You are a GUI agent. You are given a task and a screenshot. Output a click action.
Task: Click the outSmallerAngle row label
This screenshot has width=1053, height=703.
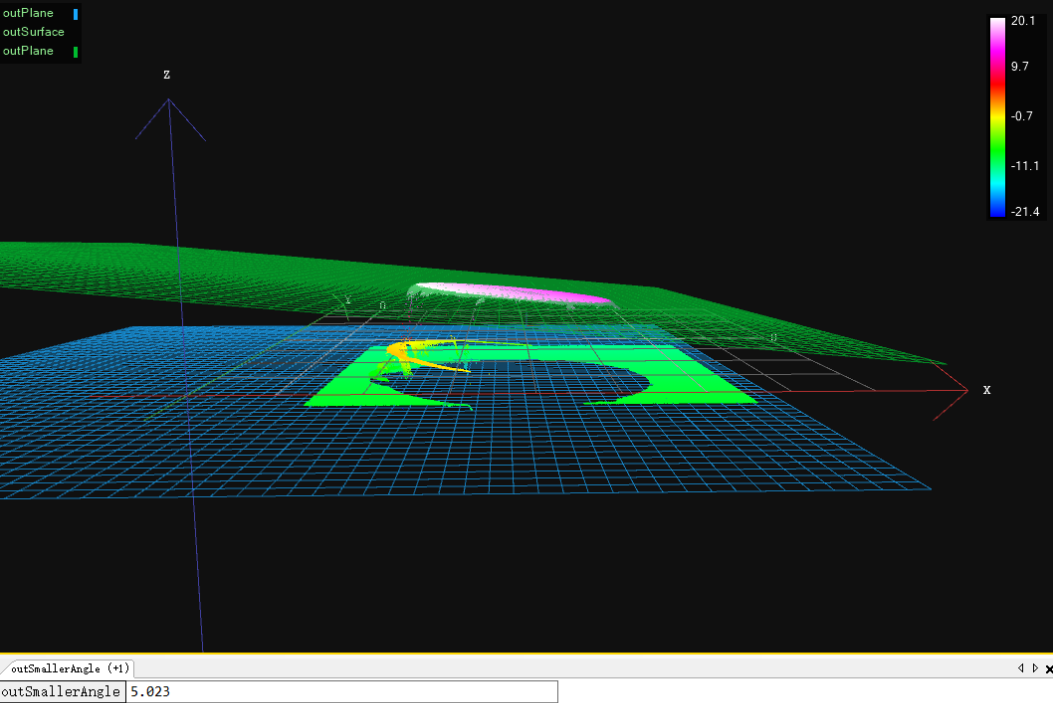click(x=62, y=691)
